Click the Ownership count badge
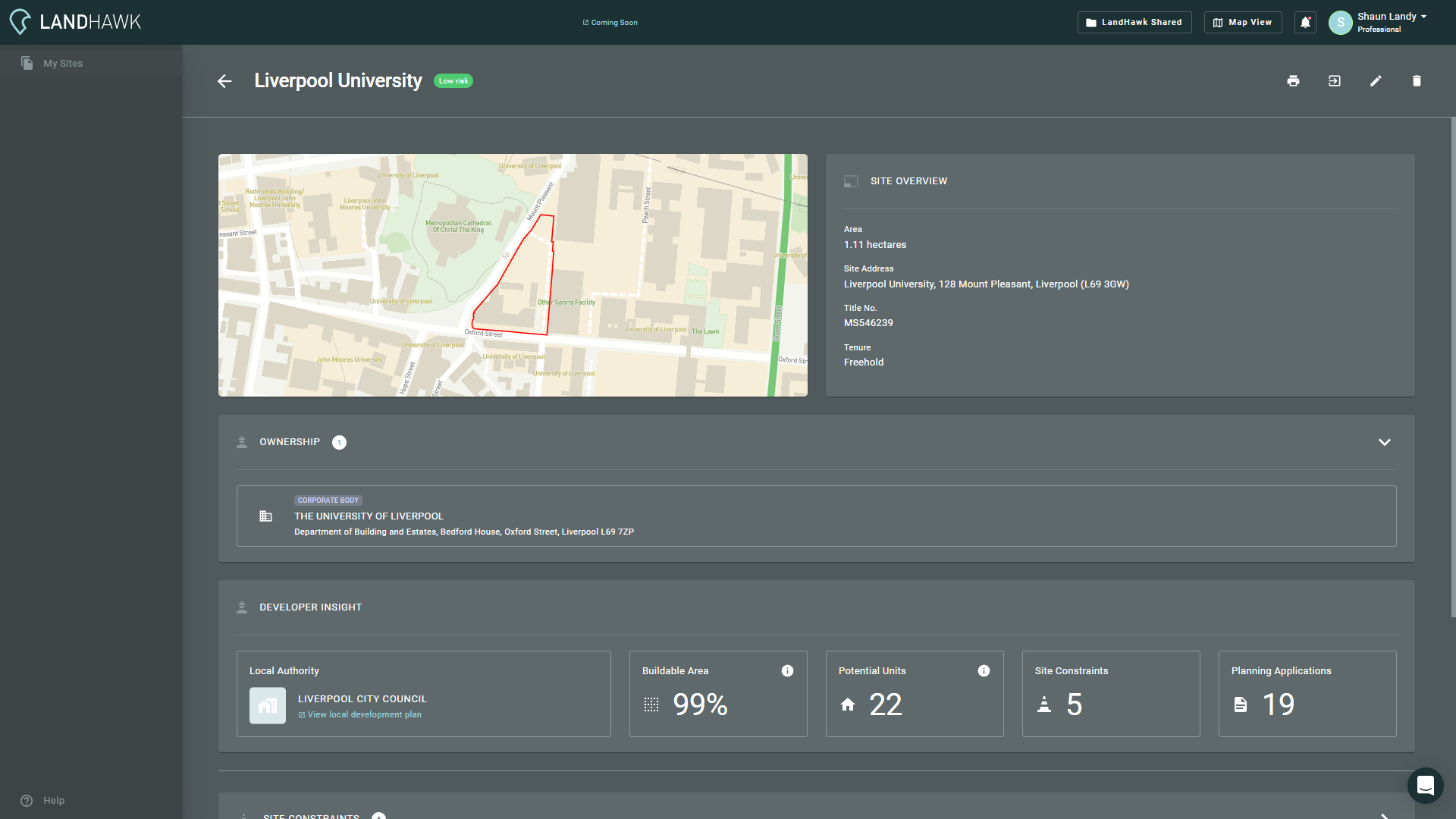1456x819 pixels. [339, 442]
